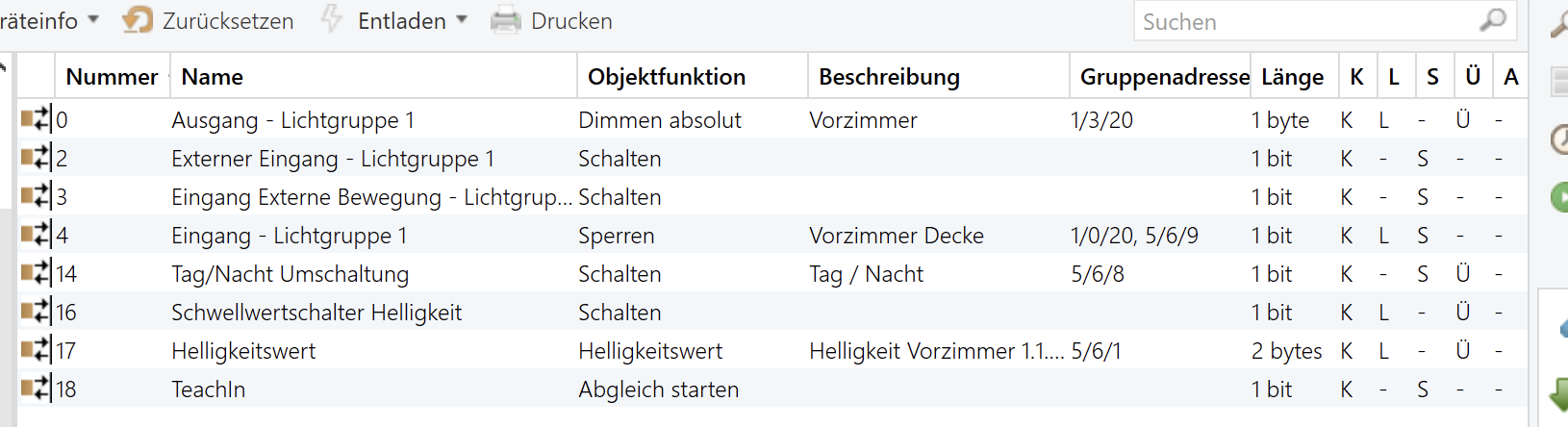Image resolution: width=1568 pixels, height=427 pixels.
Task: Click the object icon of Sperren row 4
Action: (x=35, y=235)
